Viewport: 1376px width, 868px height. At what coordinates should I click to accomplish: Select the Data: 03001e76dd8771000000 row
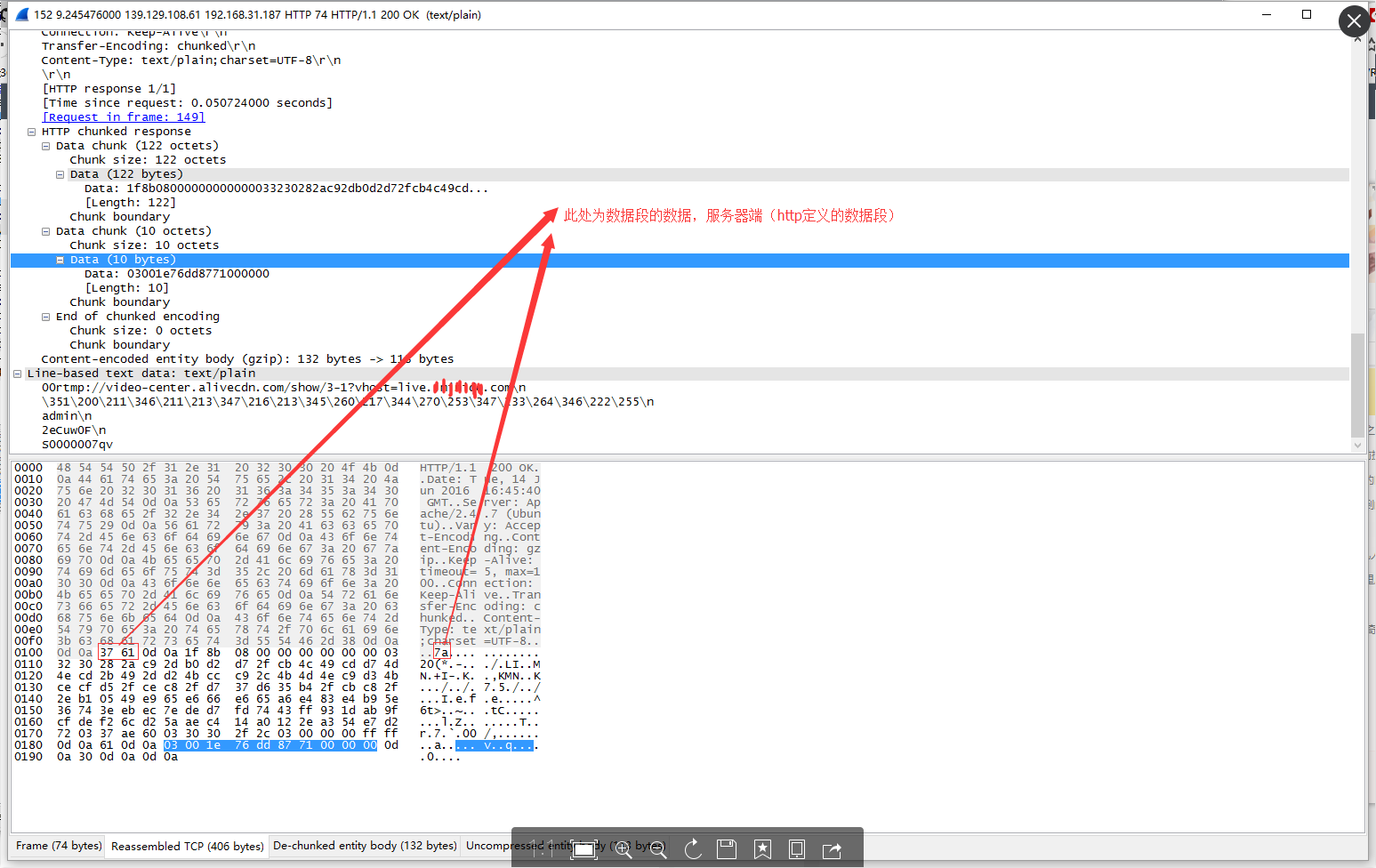tap(177, 274)
